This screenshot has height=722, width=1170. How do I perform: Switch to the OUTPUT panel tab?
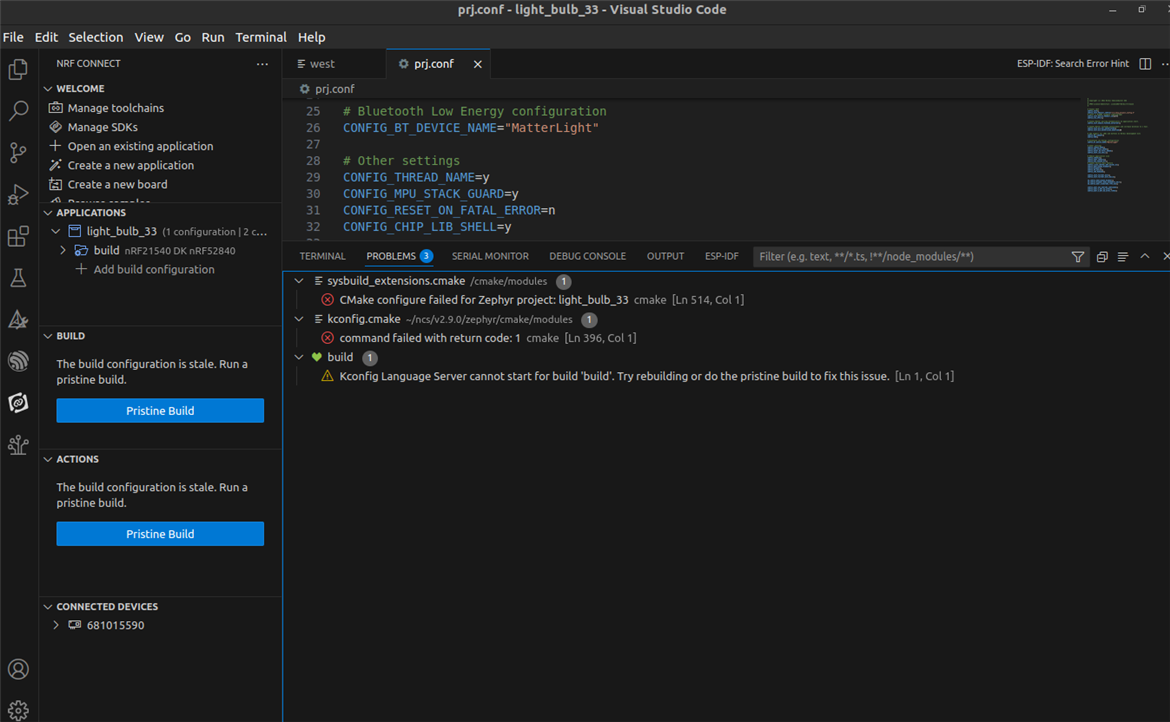point(665,257)
